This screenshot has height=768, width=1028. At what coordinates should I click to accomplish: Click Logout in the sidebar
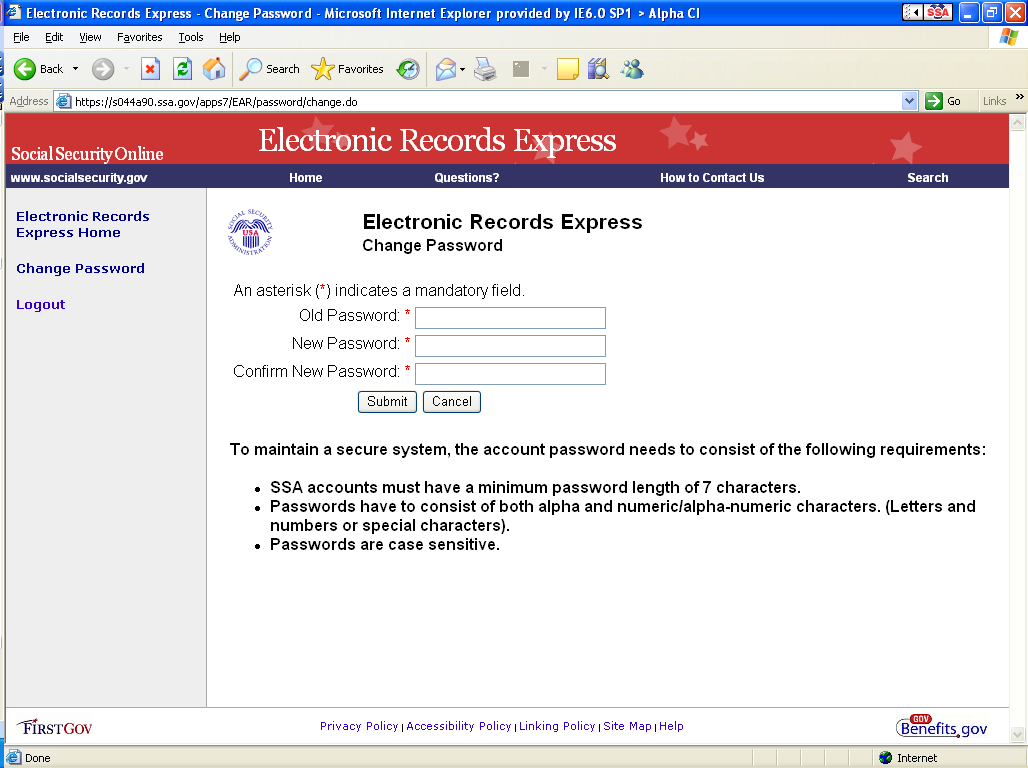point(41,304)
